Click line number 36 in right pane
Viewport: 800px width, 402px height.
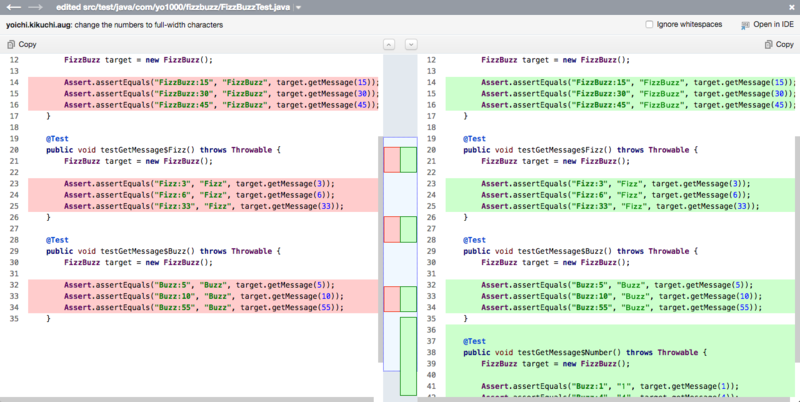coord(431,330)
